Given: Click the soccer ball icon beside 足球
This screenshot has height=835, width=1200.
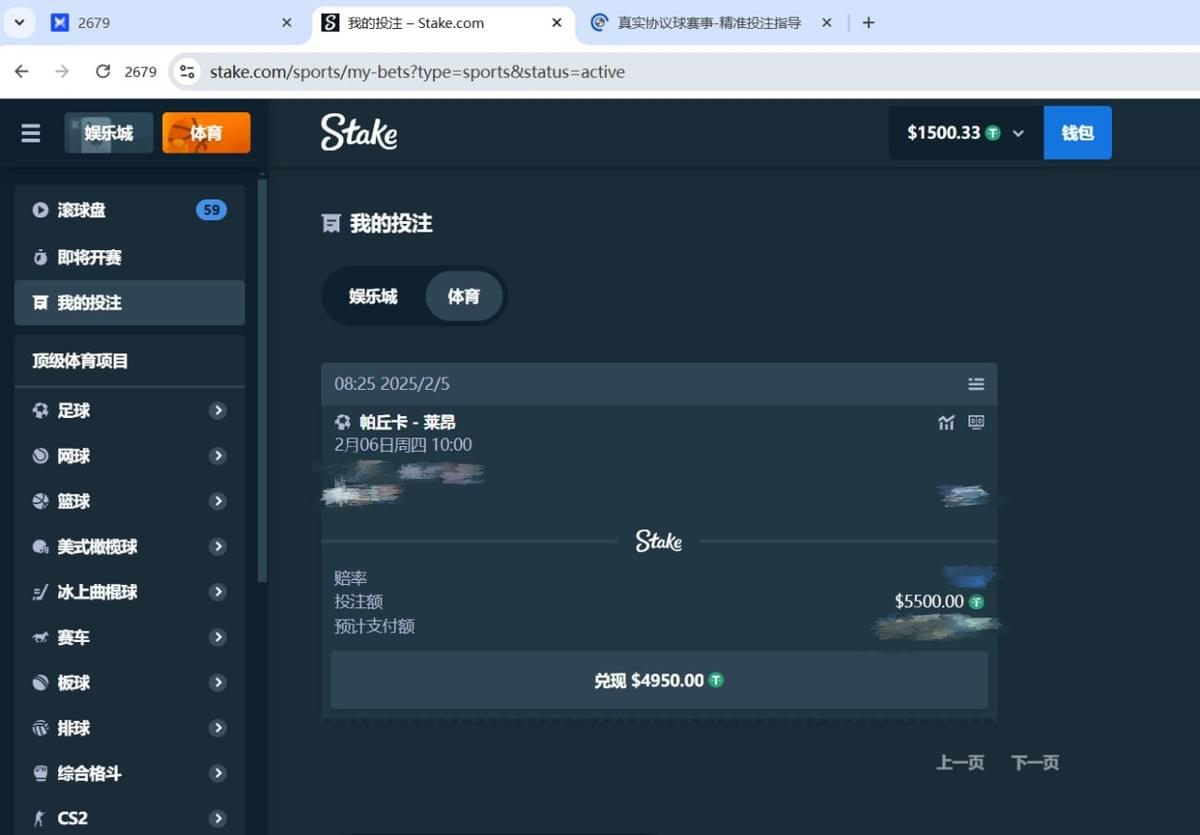Looking at the screenshot, I should pyautogui.click(x=40, y=411).
